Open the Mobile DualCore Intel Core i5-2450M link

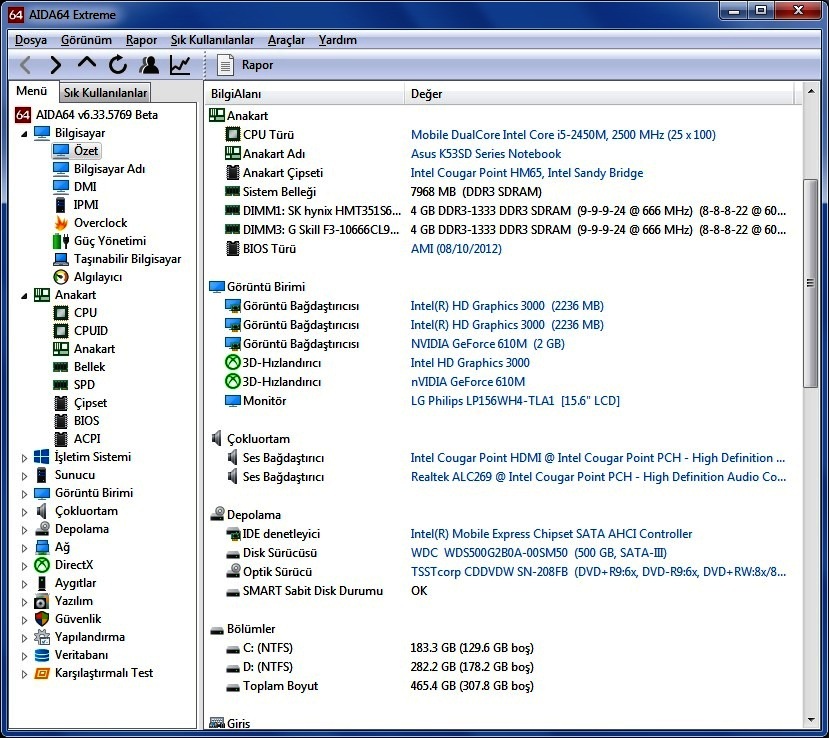(x=563, y=135)
